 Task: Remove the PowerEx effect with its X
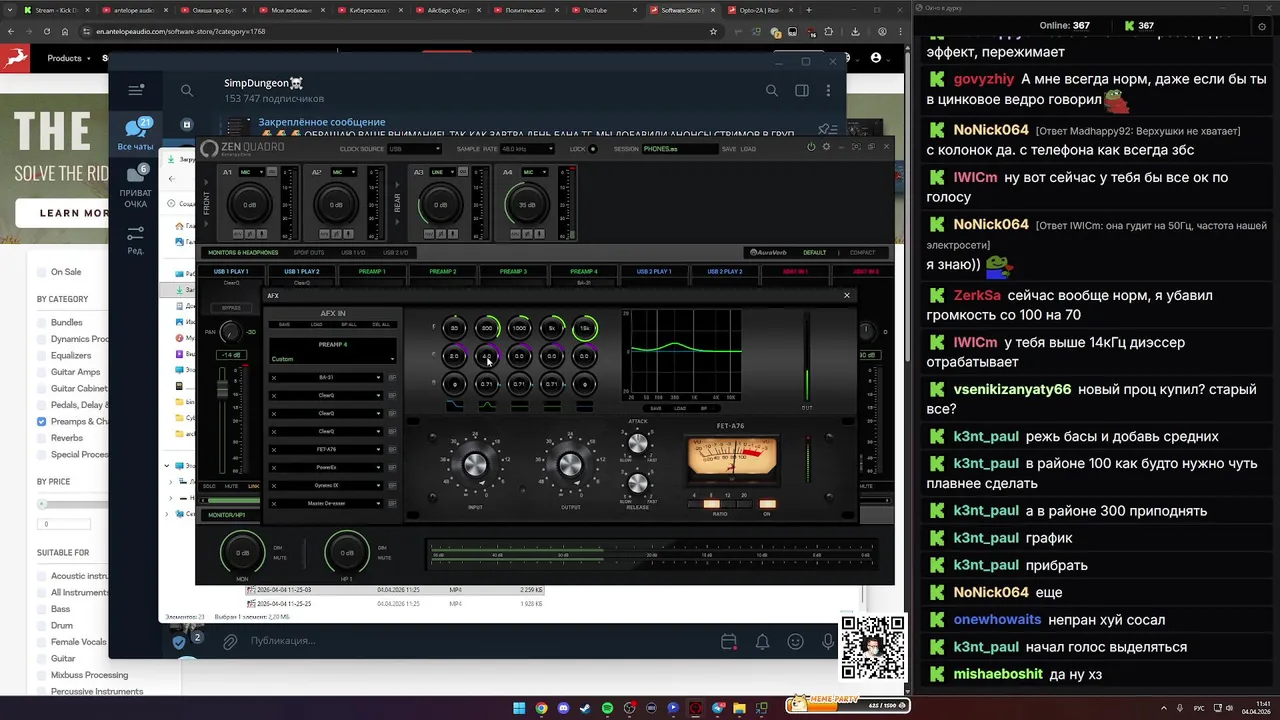tap(274, 468)
